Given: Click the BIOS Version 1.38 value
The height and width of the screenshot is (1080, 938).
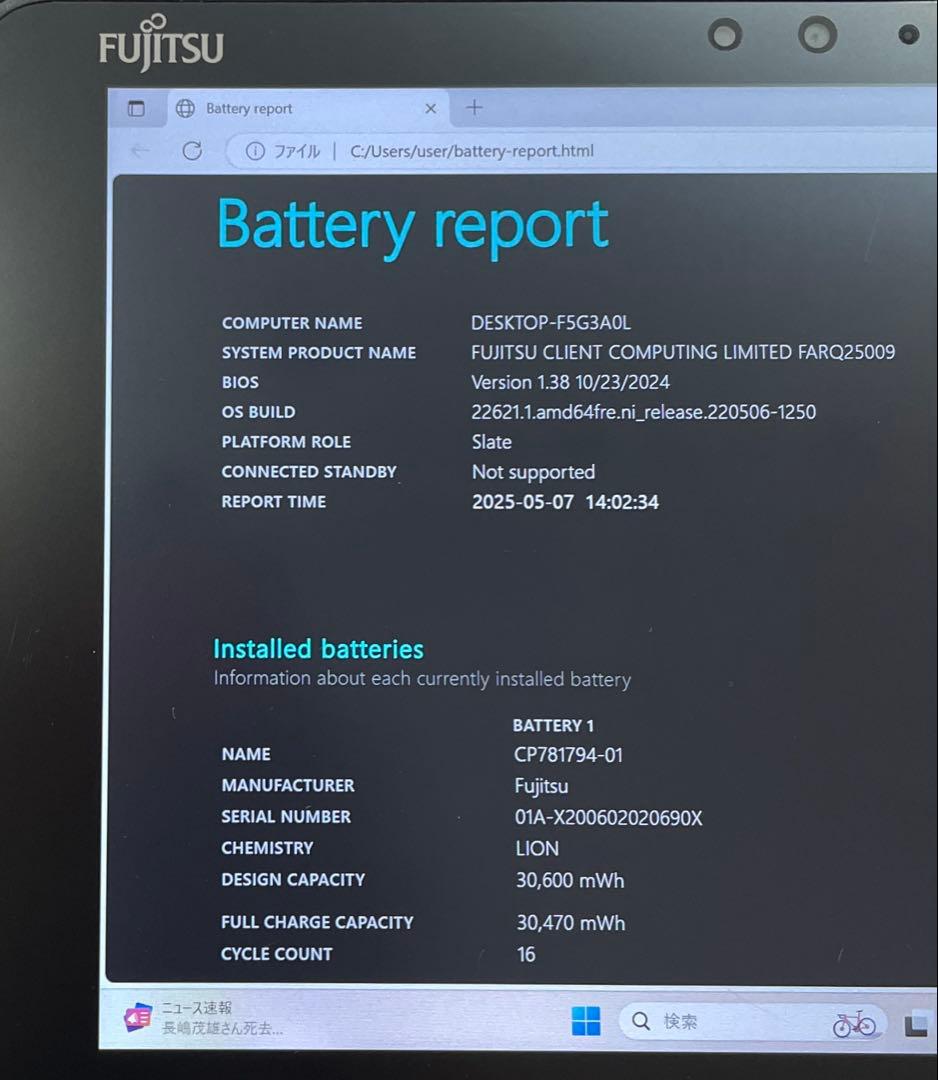Looking at the screenshot, I should [x=570, y=382].
